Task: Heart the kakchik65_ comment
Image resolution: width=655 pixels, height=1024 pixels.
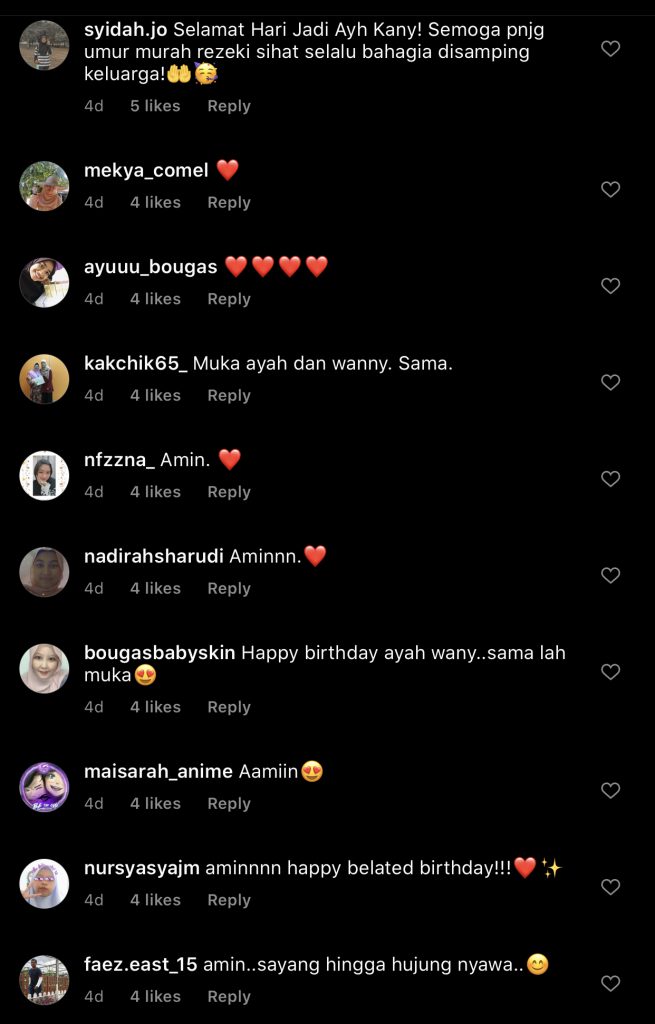Action: pyautogui.click(x=610, y=382)
